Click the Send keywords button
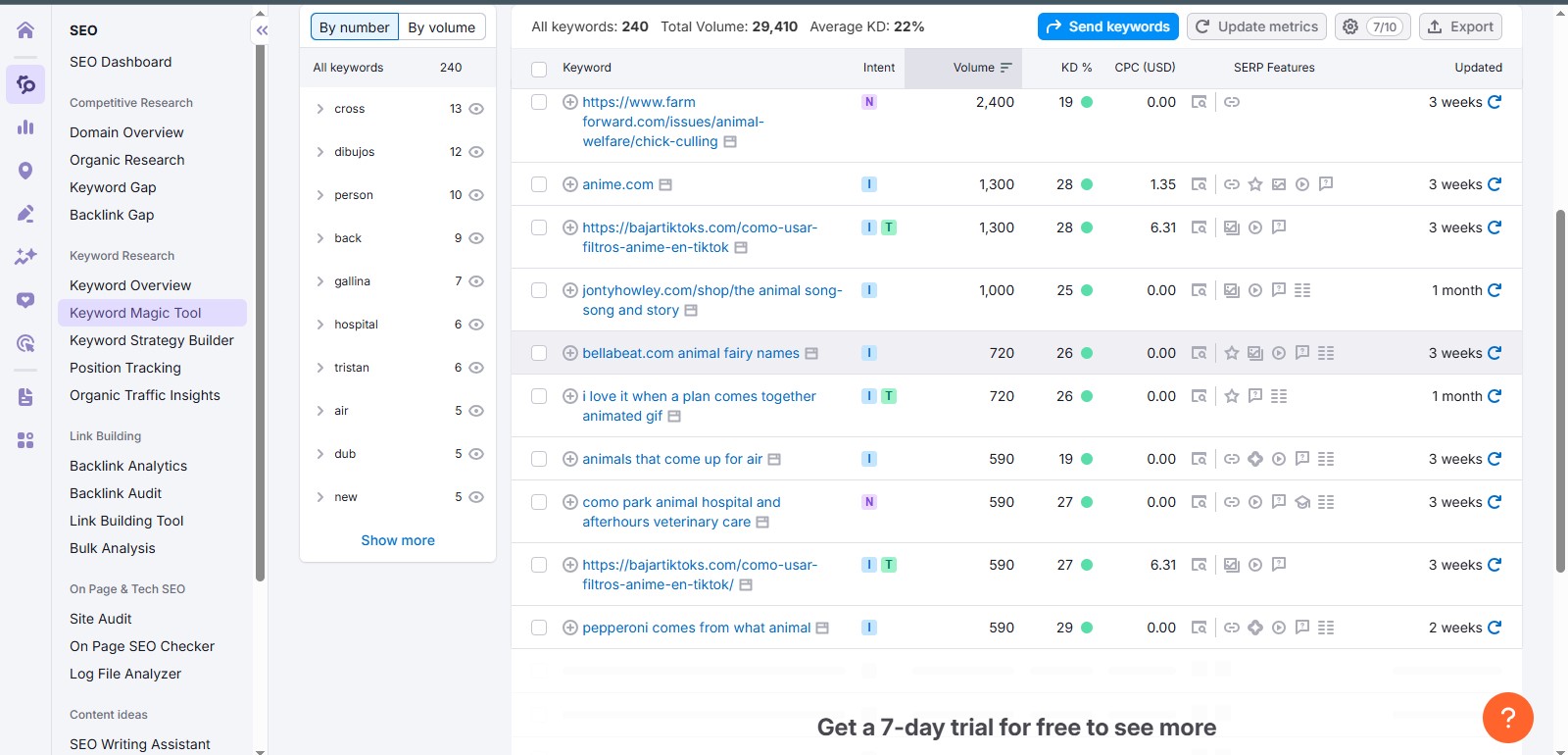 click(1107, 26)
